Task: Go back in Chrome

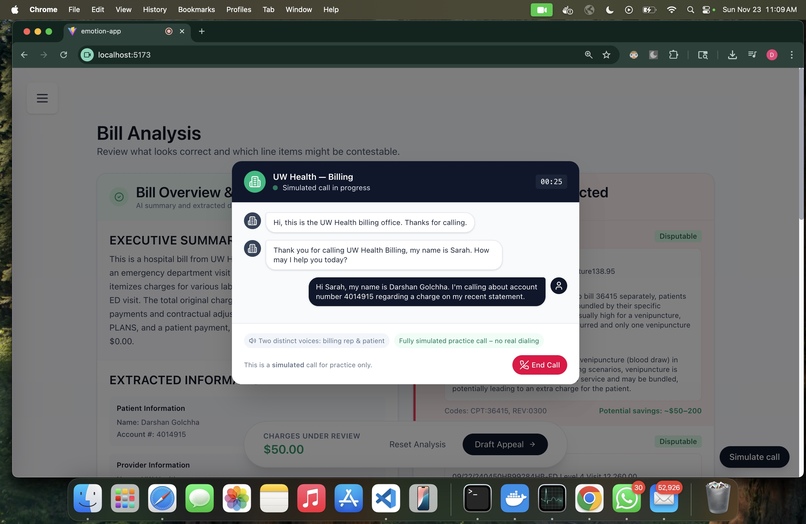Action: point(24,55)
